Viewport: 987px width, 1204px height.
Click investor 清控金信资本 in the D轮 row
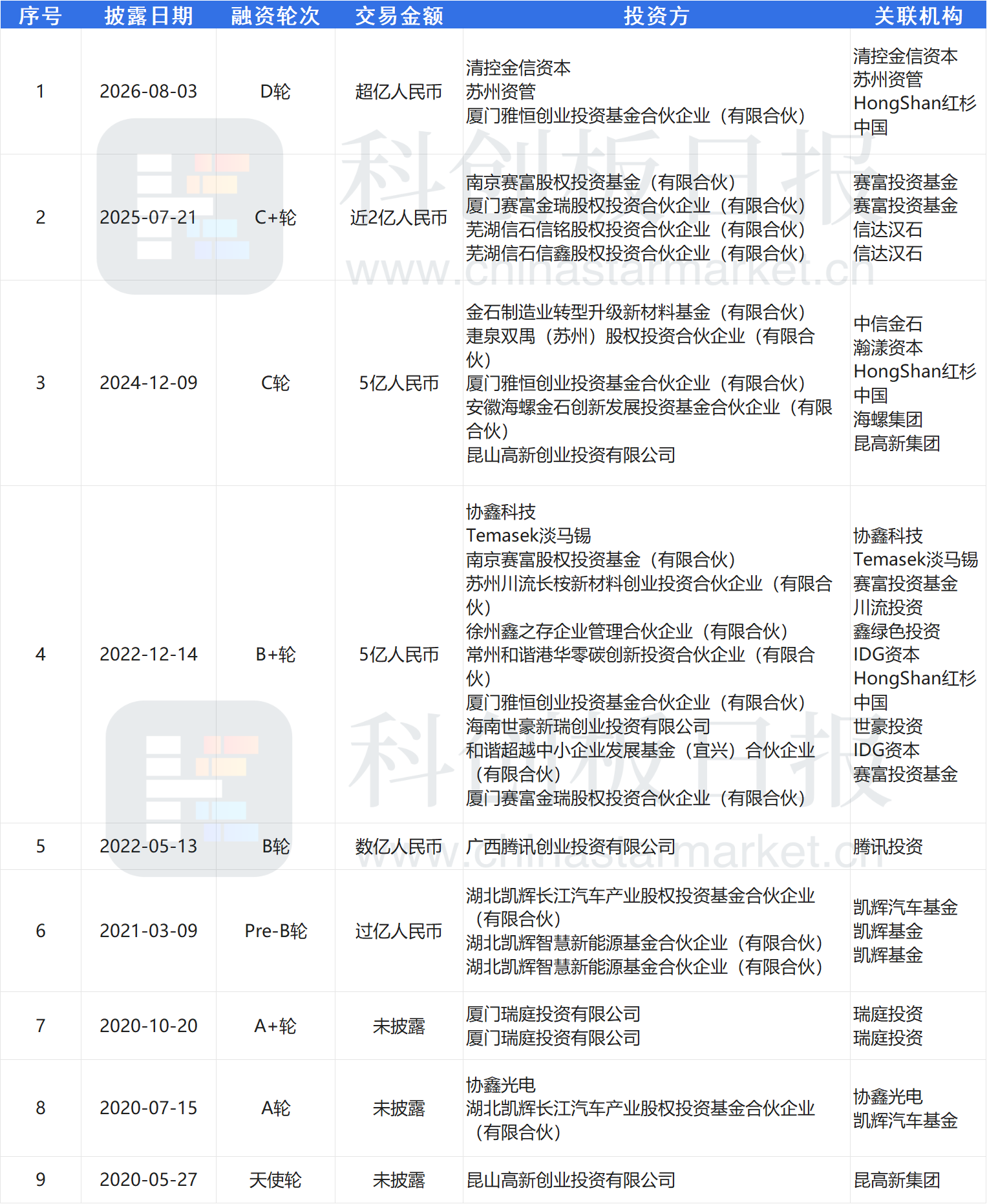(x=518, y=67)
